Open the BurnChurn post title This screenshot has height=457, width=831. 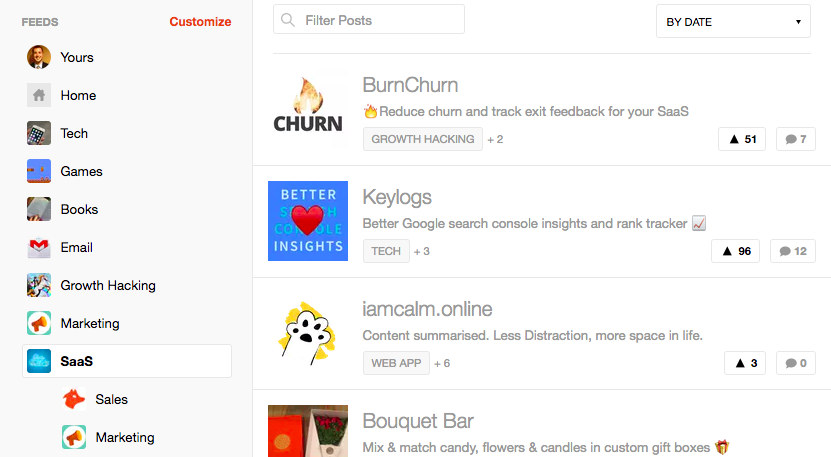coord(410,85)
